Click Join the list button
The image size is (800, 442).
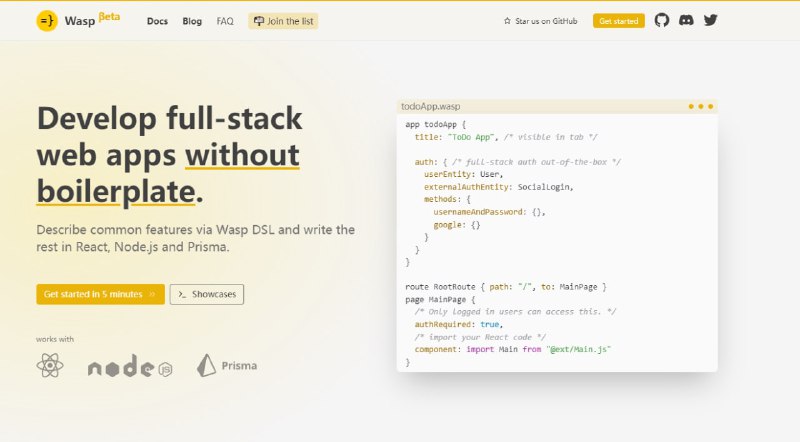pyautogui.click(x=283, y=21)
